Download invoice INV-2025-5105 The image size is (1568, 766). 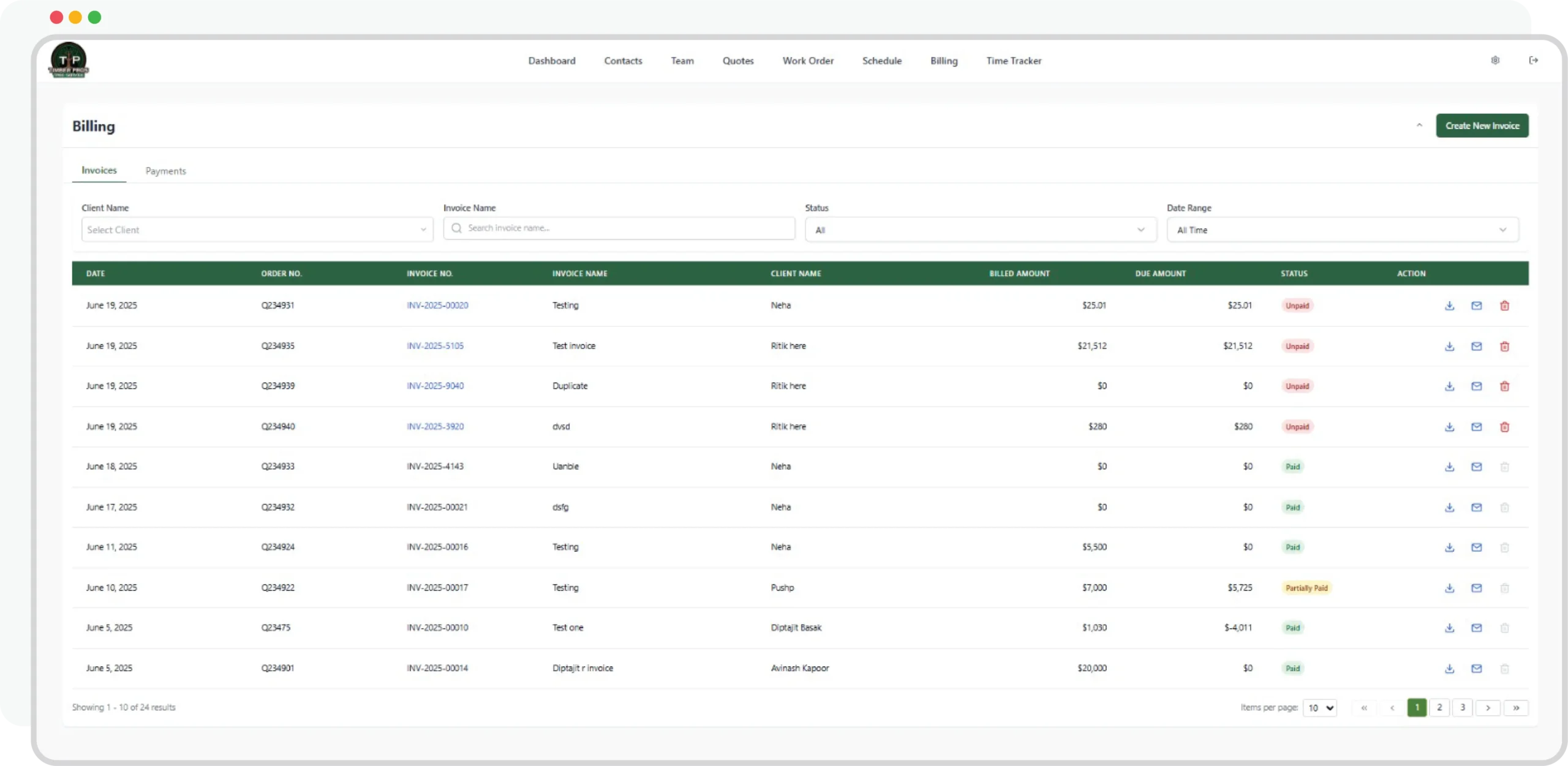click(x=1449, y=346)
